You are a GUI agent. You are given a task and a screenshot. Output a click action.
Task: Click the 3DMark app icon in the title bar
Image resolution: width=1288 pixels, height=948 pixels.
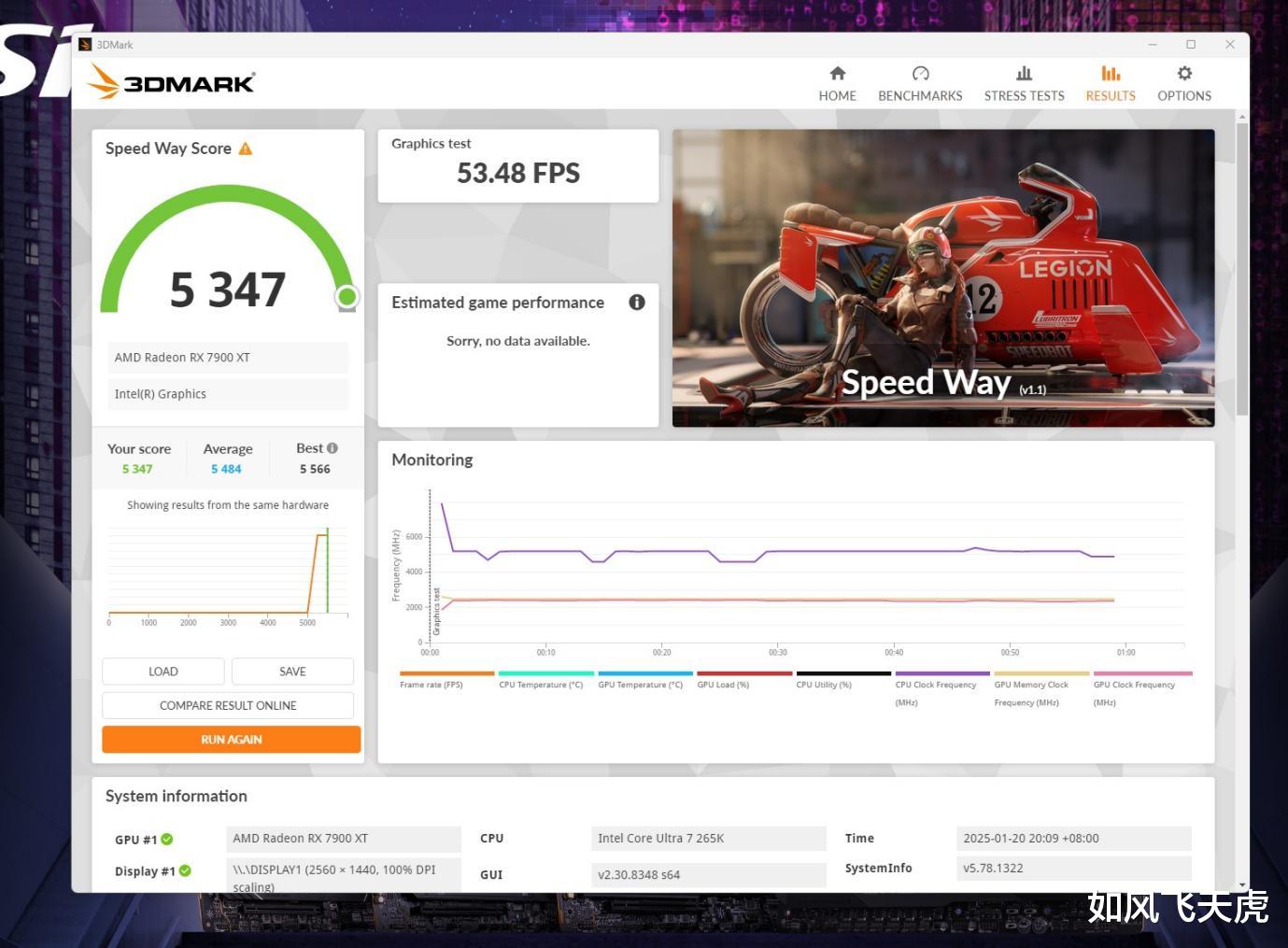(x=85, y=44)
